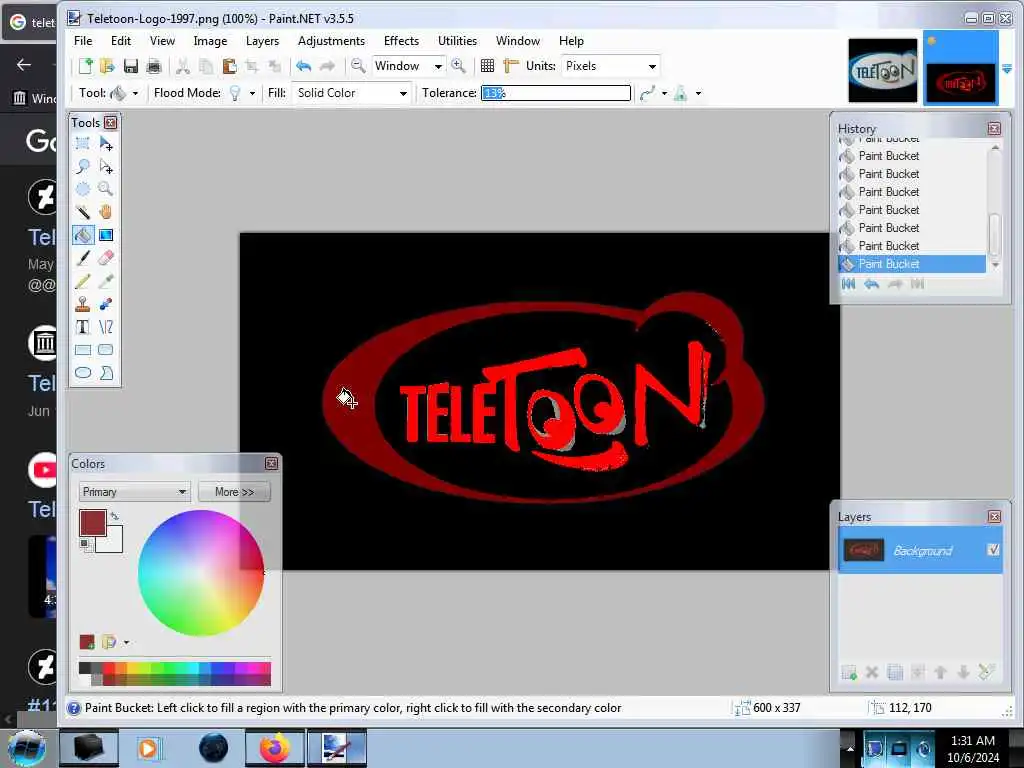
Task: Swap primary and secondary colors arrow
Action: (115, 516)
